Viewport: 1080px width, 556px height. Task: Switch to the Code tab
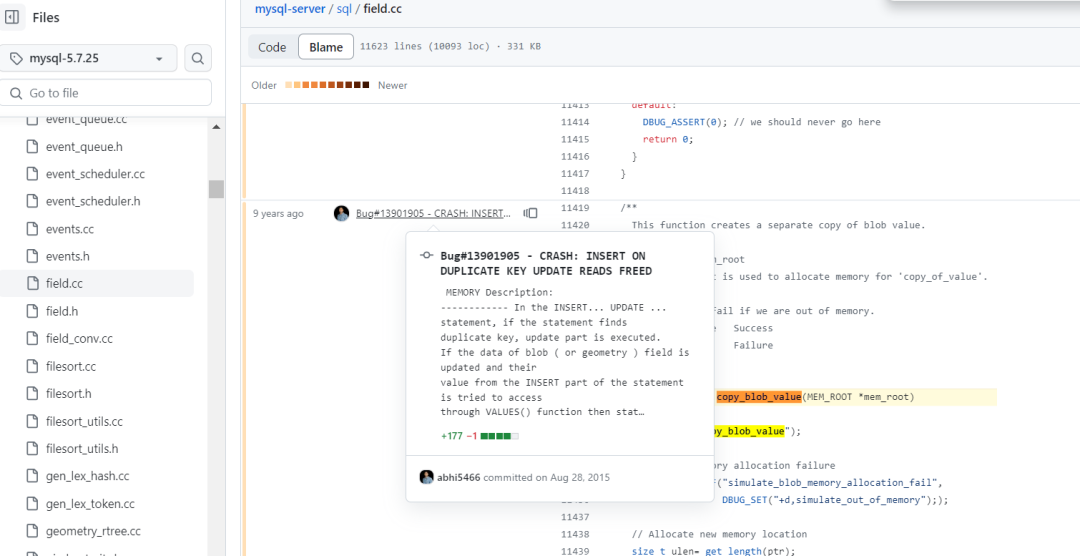272,47
